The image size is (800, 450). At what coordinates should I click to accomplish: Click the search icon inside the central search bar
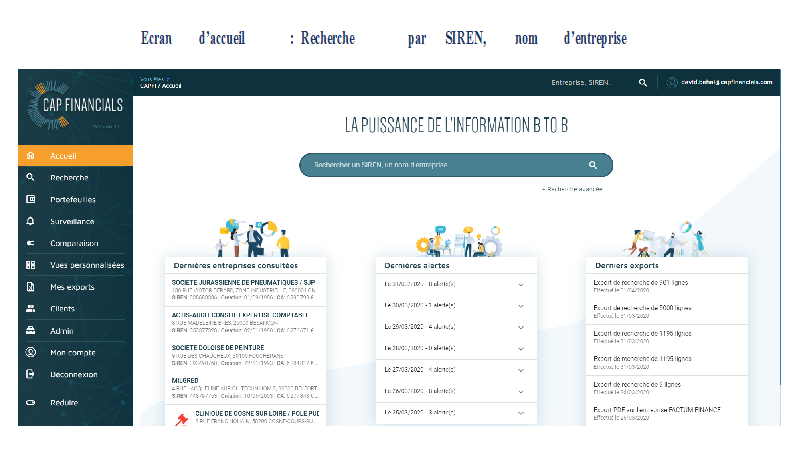tap(593, 165)
